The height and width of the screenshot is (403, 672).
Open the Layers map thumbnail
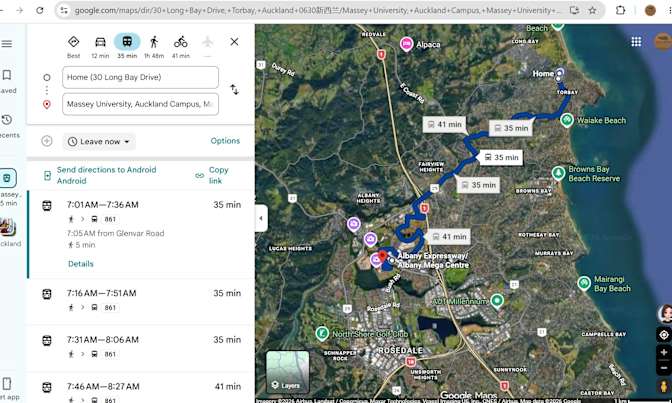[x=288, y=371]
